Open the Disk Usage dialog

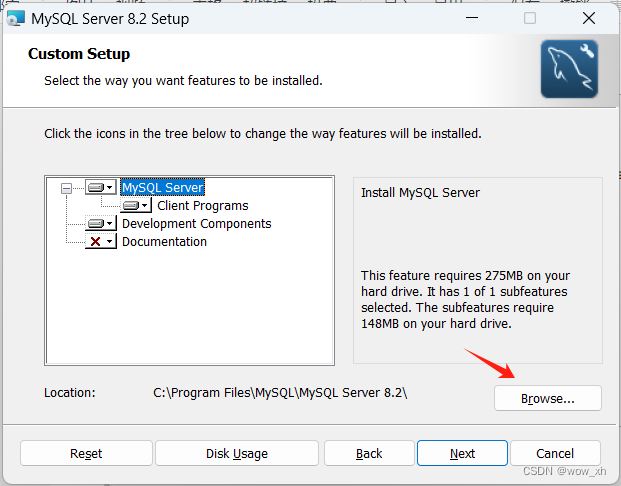pyautogui.click(x=237, y=453)
